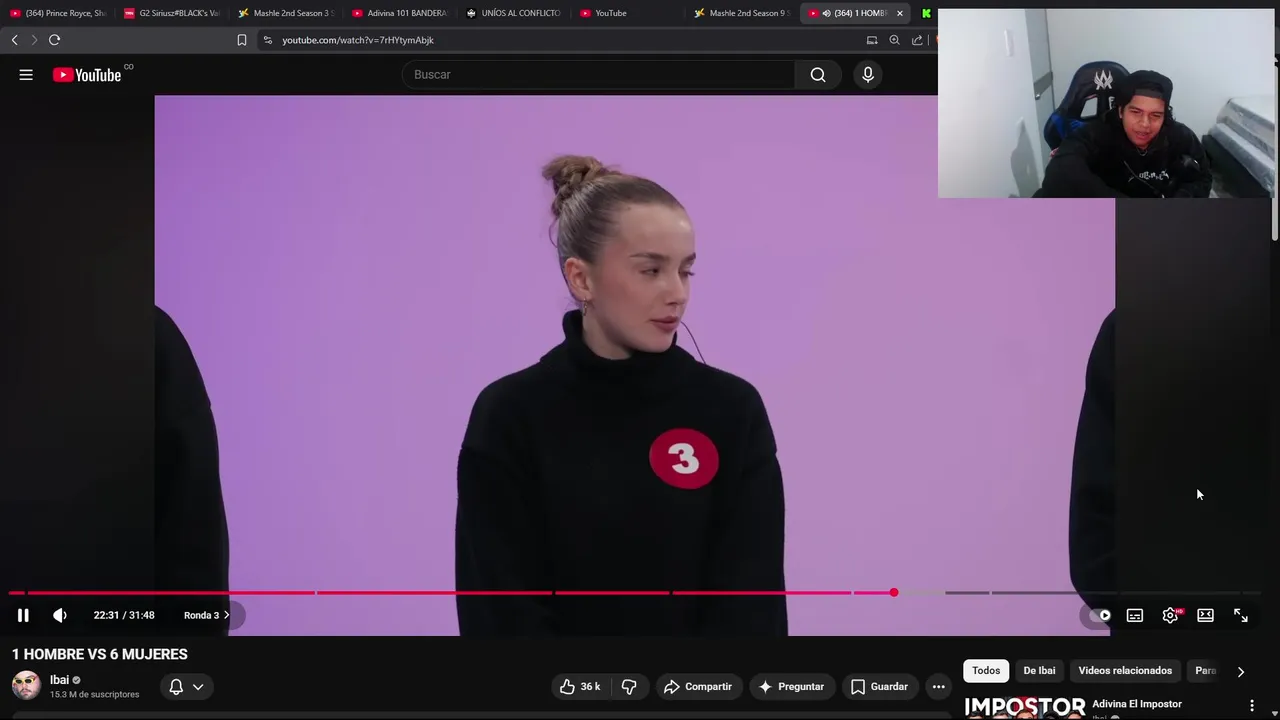
Task: Switch to the Adivina 101 BANDERAS tab
Action: pos(400,13)
